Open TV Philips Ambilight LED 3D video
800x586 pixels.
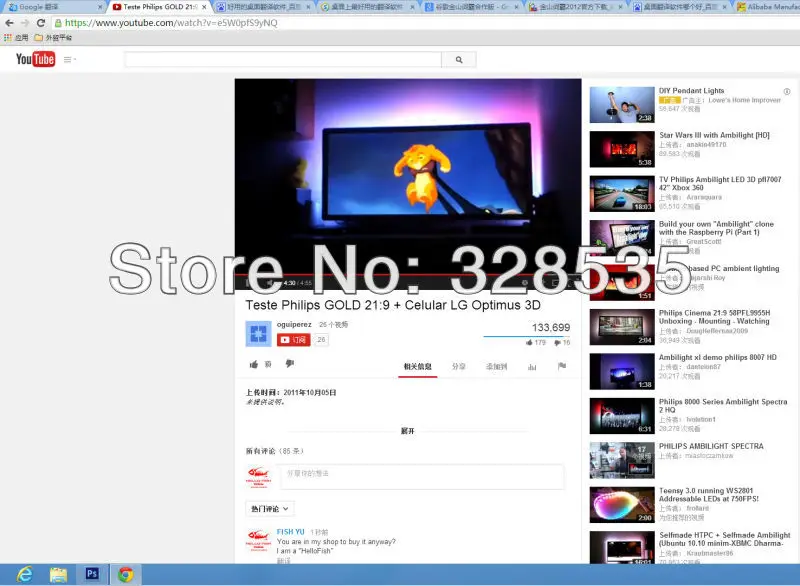pos(719,184)
